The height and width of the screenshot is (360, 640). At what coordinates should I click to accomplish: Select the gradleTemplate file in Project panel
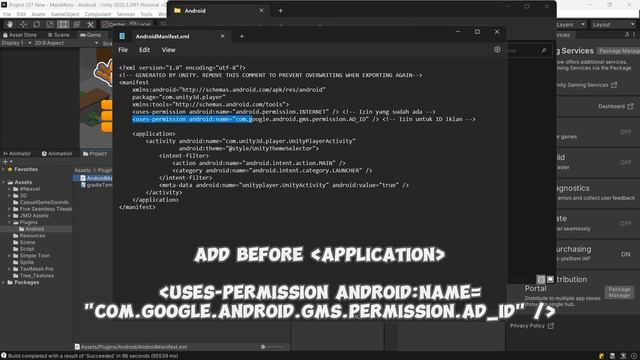[x=97, y=185]
